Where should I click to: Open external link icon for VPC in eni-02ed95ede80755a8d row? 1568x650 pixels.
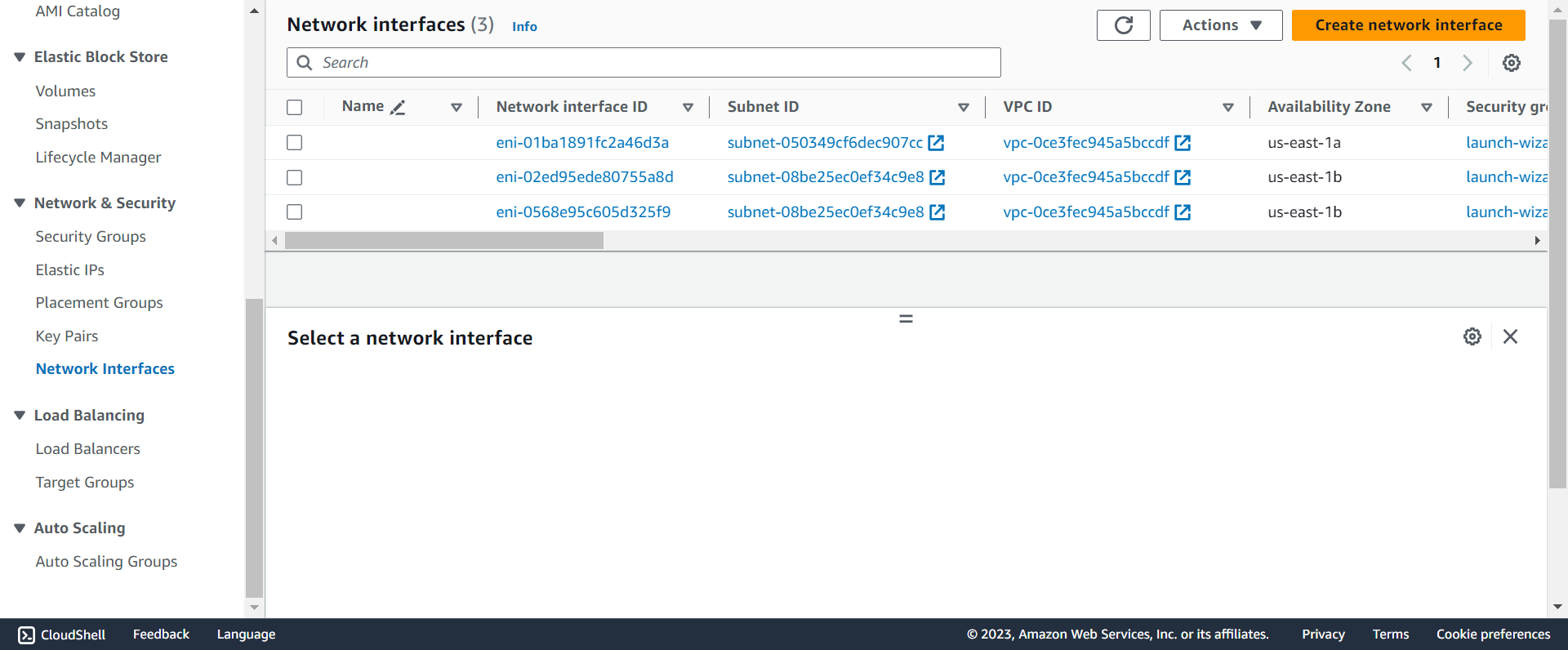(1183, 177)
